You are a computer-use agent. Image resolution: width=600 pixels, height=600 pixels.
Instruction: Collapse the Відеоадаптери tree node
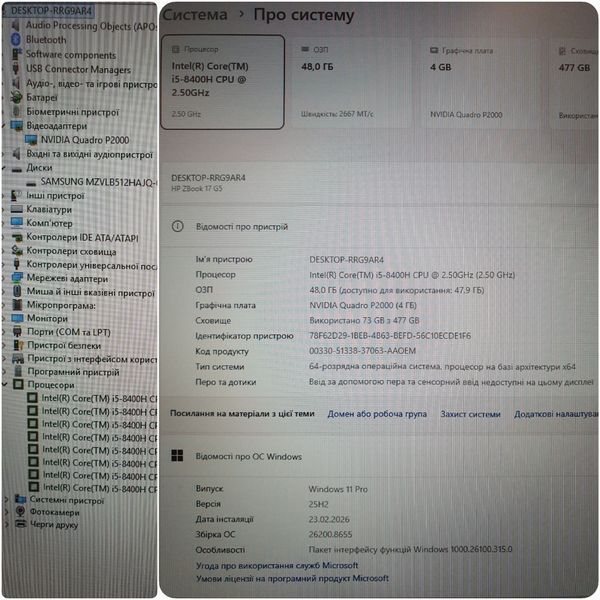point(3,126)
